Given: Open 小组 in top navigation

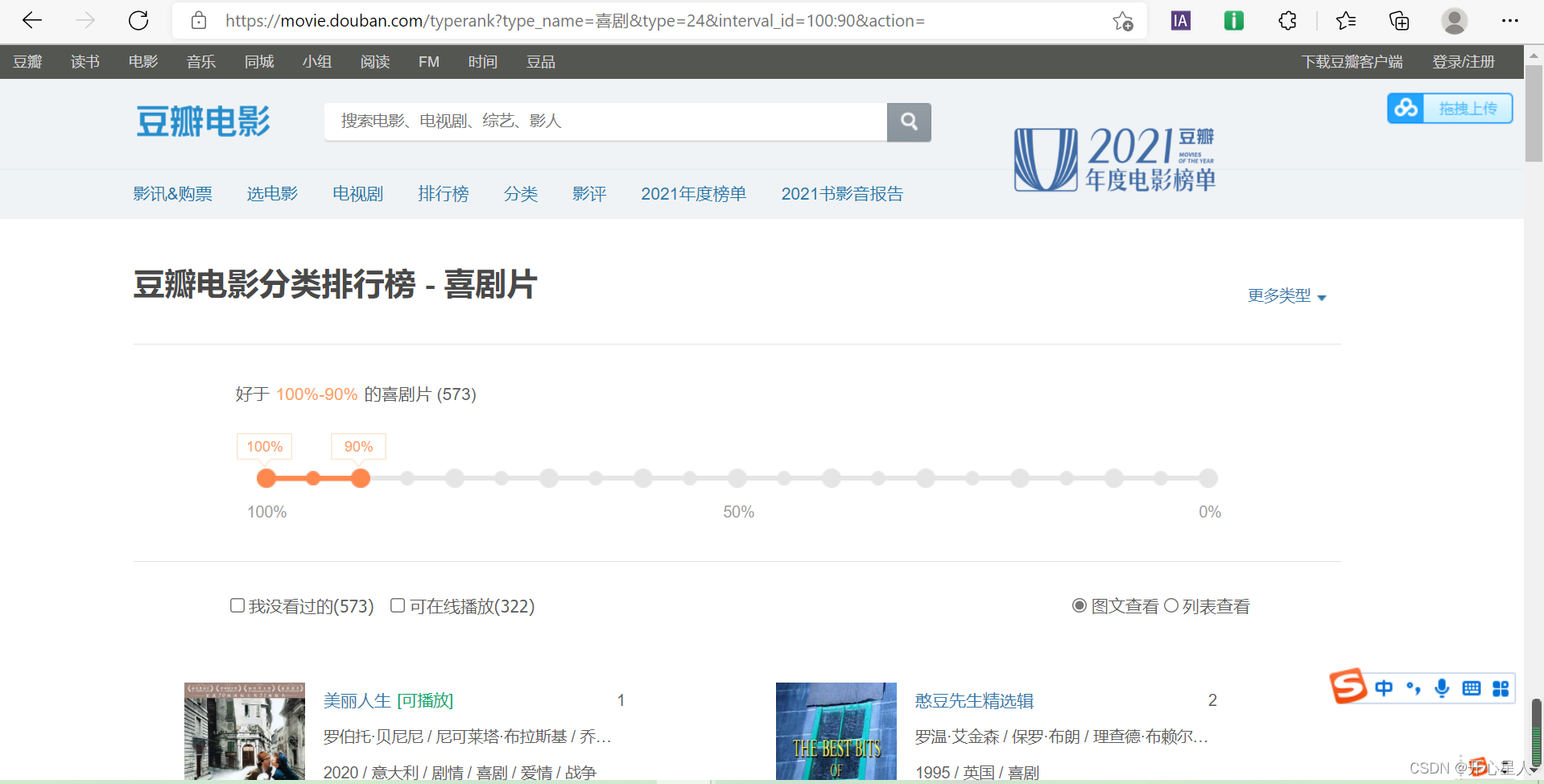Looking at the screenshot, I should click(x=317, y=62).
